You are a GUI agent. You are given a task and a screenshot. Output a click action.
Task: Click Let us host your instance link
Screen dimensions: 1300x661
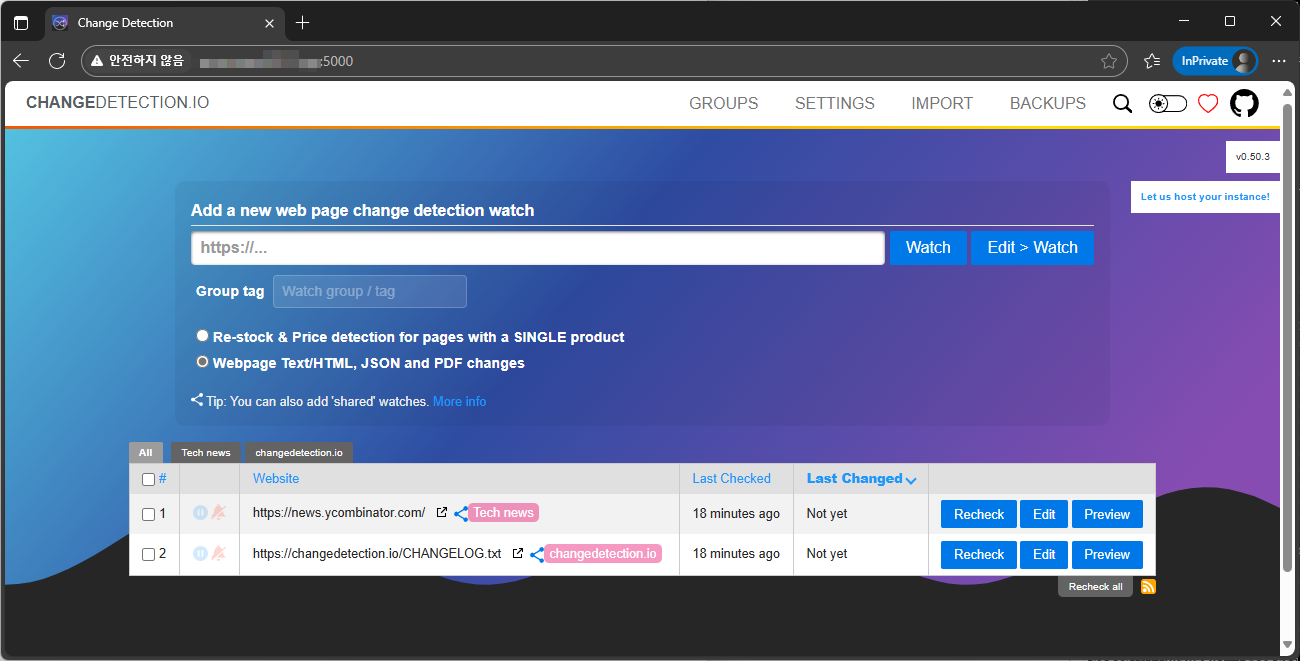point(1205,197)
